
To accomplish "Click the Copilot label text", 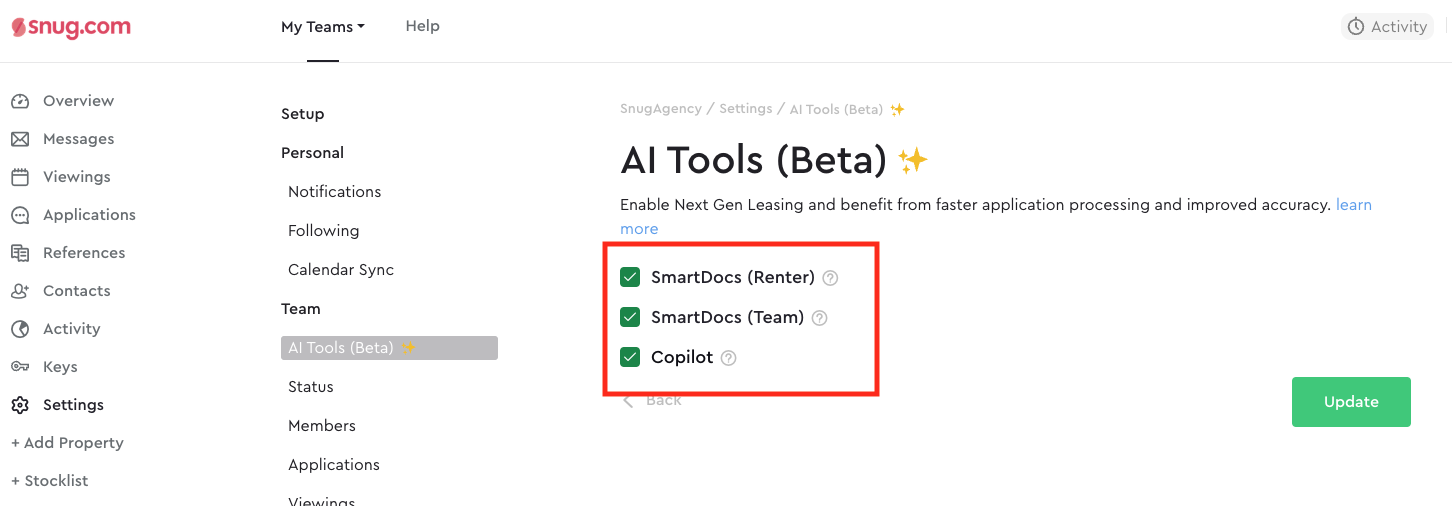I will (682, 357).
